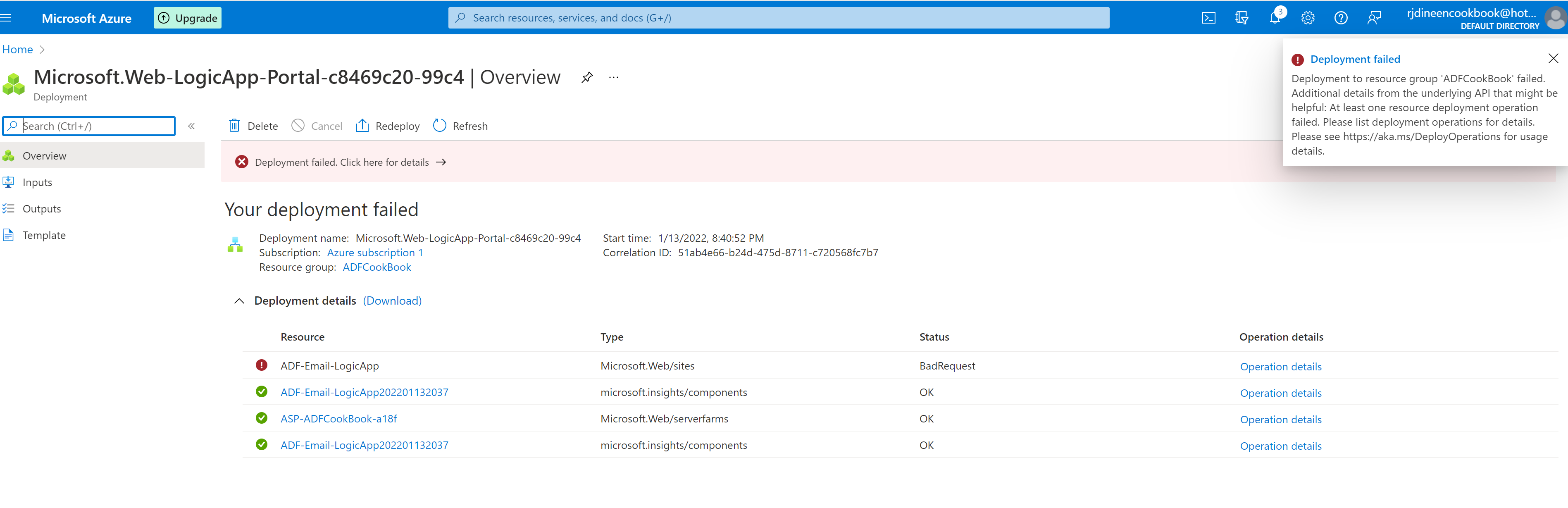1568x508 pixels.
Task: Redeploy the failed deployment
Action: pos(388,126)
